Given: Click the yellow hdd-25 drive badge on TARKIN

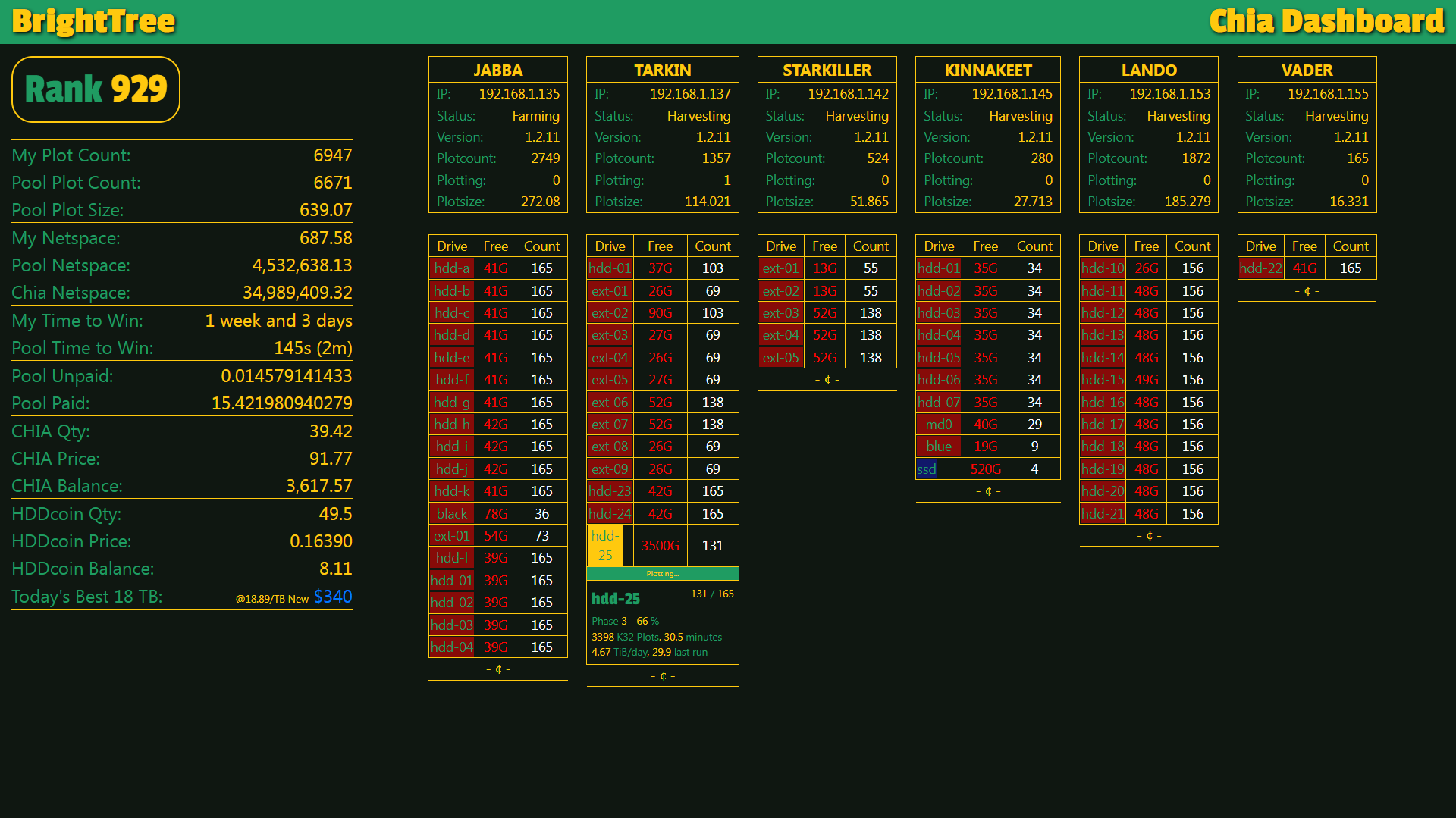Looking at the screenshot, I should click(604, 545).
